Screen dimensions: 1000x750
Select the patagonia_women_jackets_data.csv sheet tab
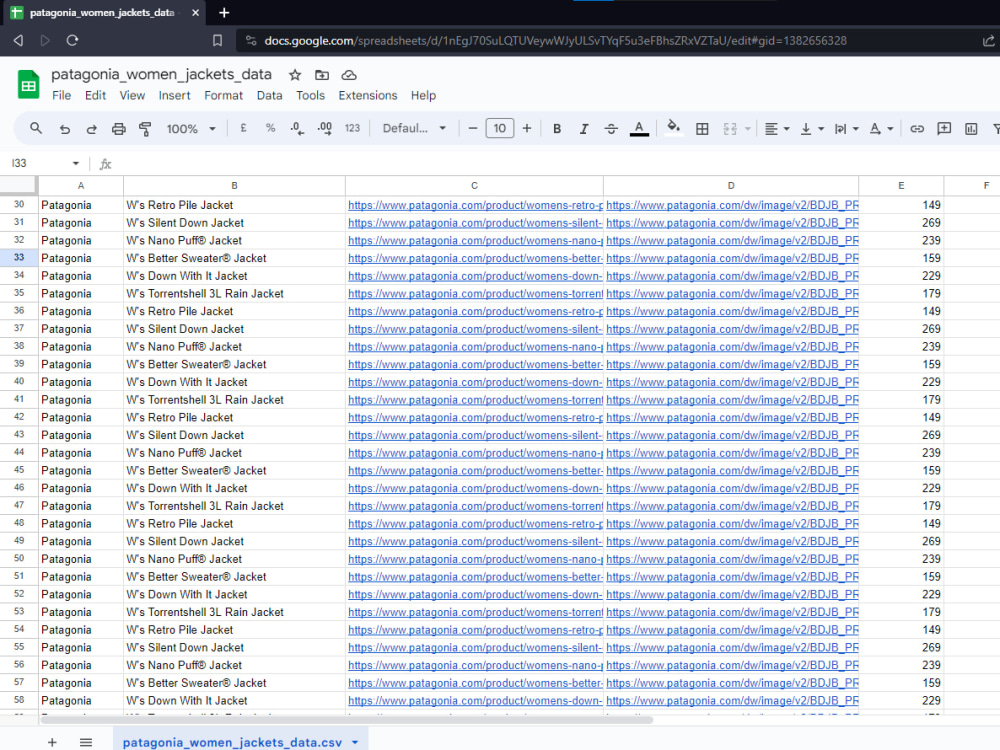coord(232,742)
